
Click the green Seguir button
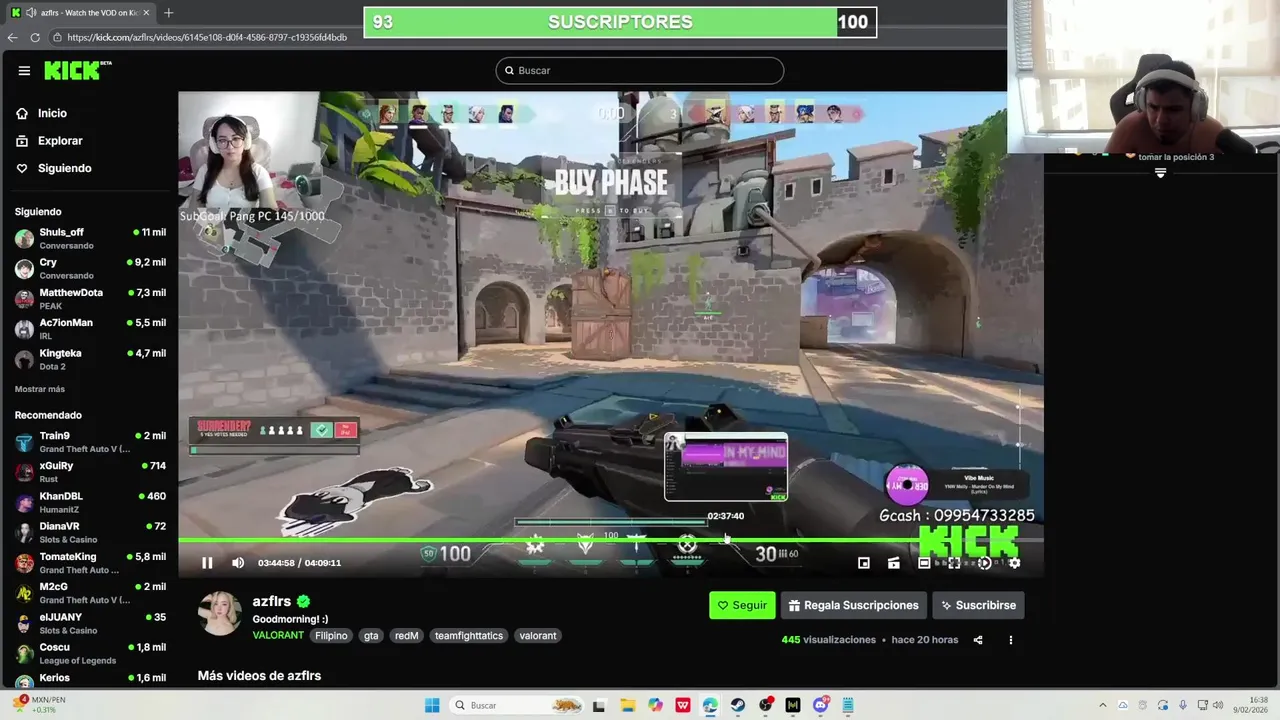pos(742,605)
